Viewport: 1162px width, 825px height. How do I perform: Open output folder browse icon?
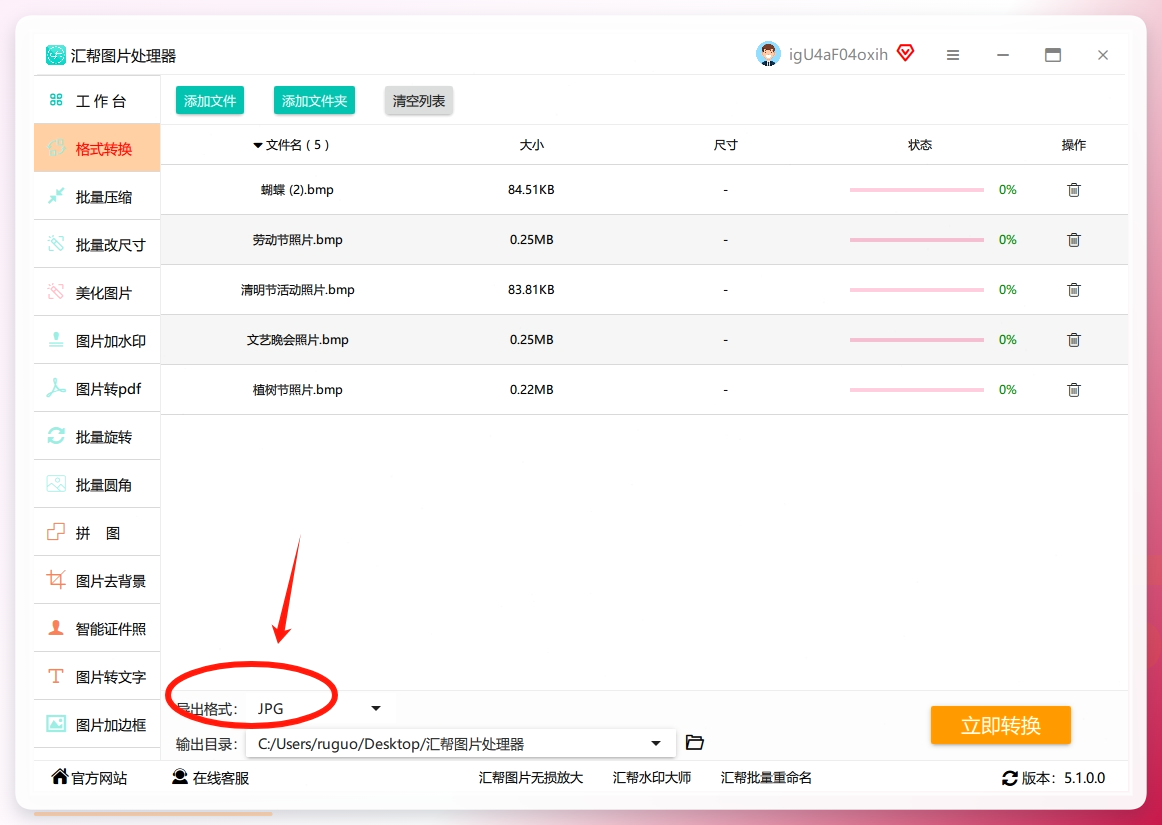(x=694, y=743)
